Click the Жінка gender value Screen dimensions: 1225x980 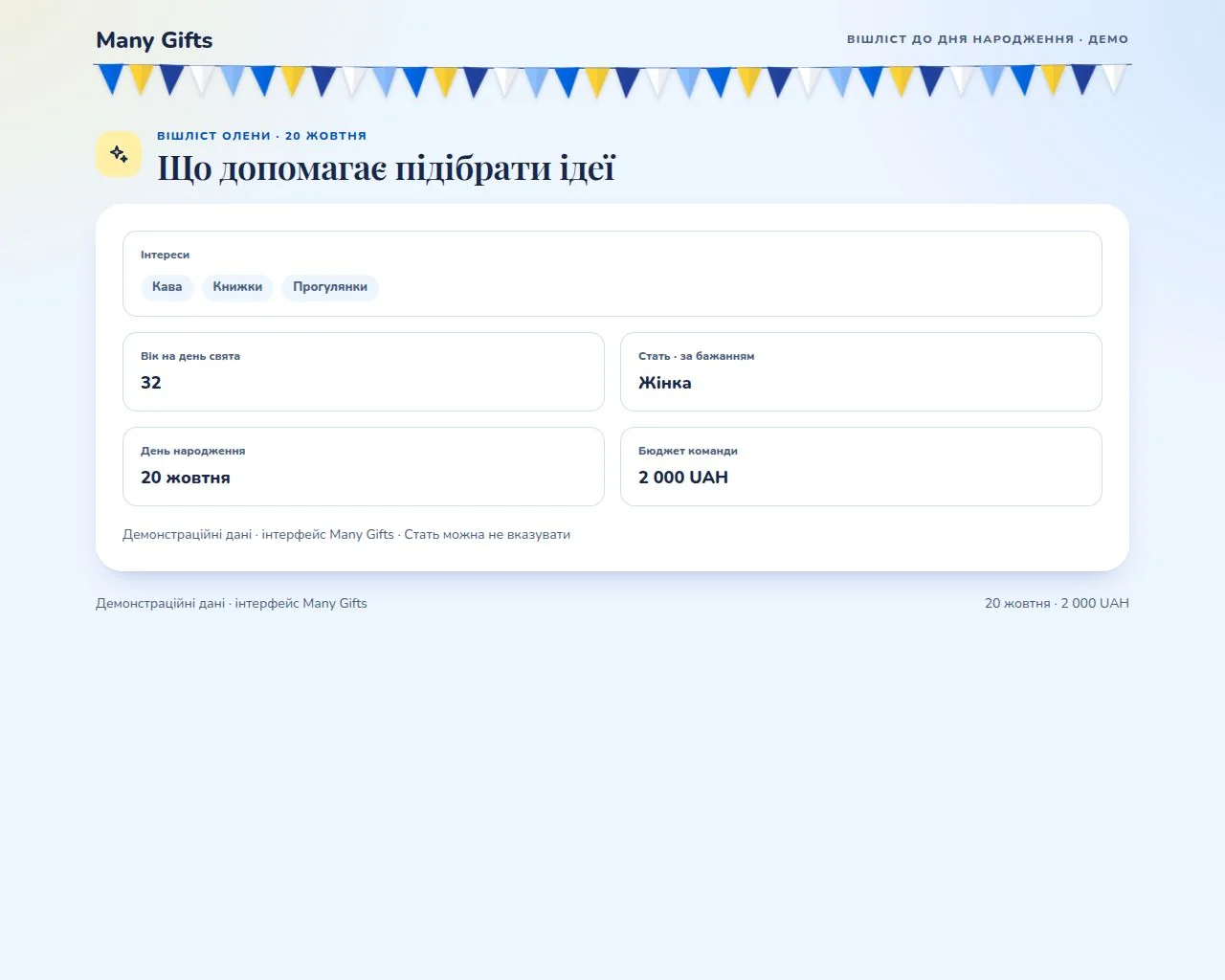(665, 383)
